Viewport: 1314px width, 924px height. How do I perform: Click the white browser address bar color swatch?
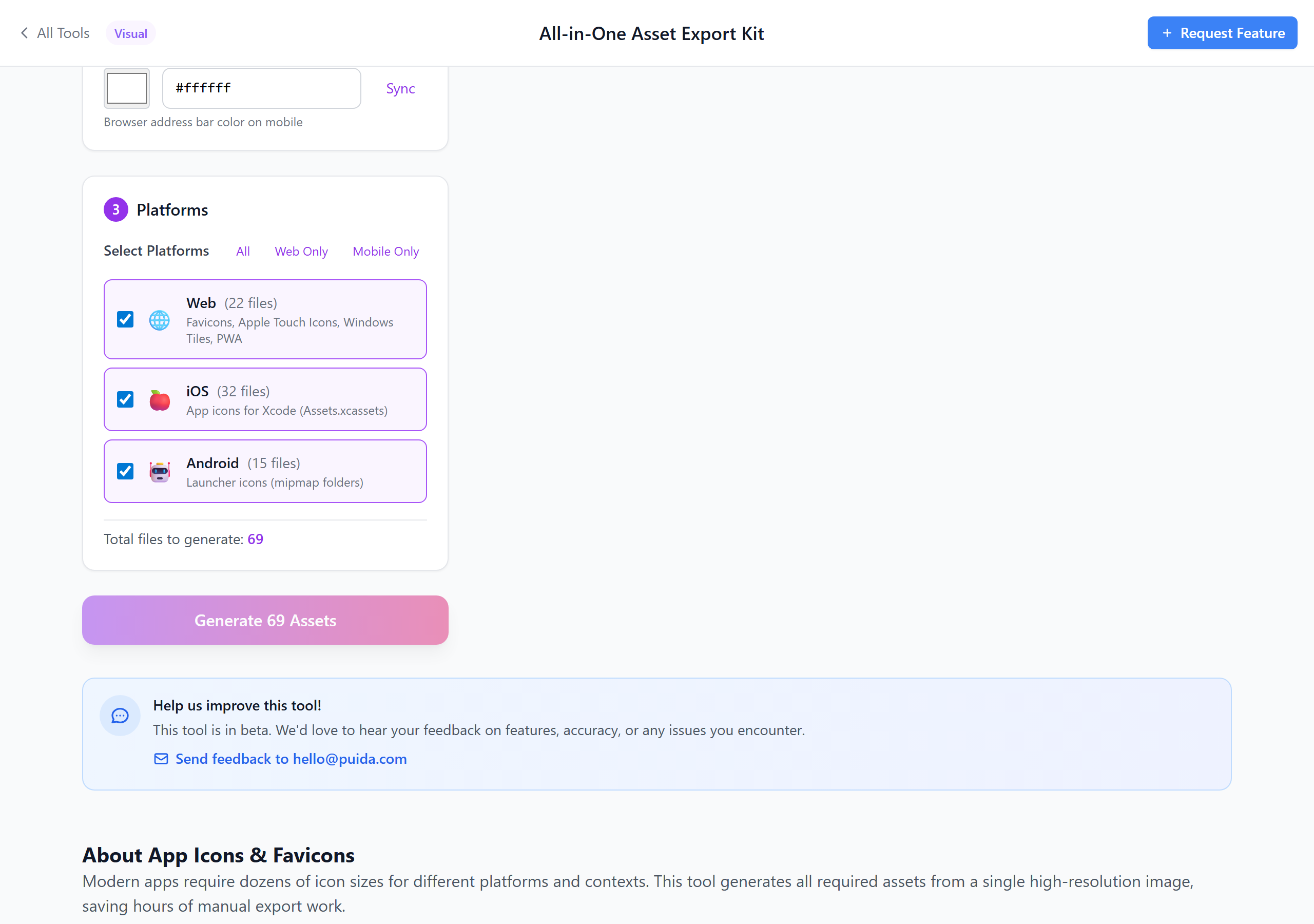click(126, 88)
